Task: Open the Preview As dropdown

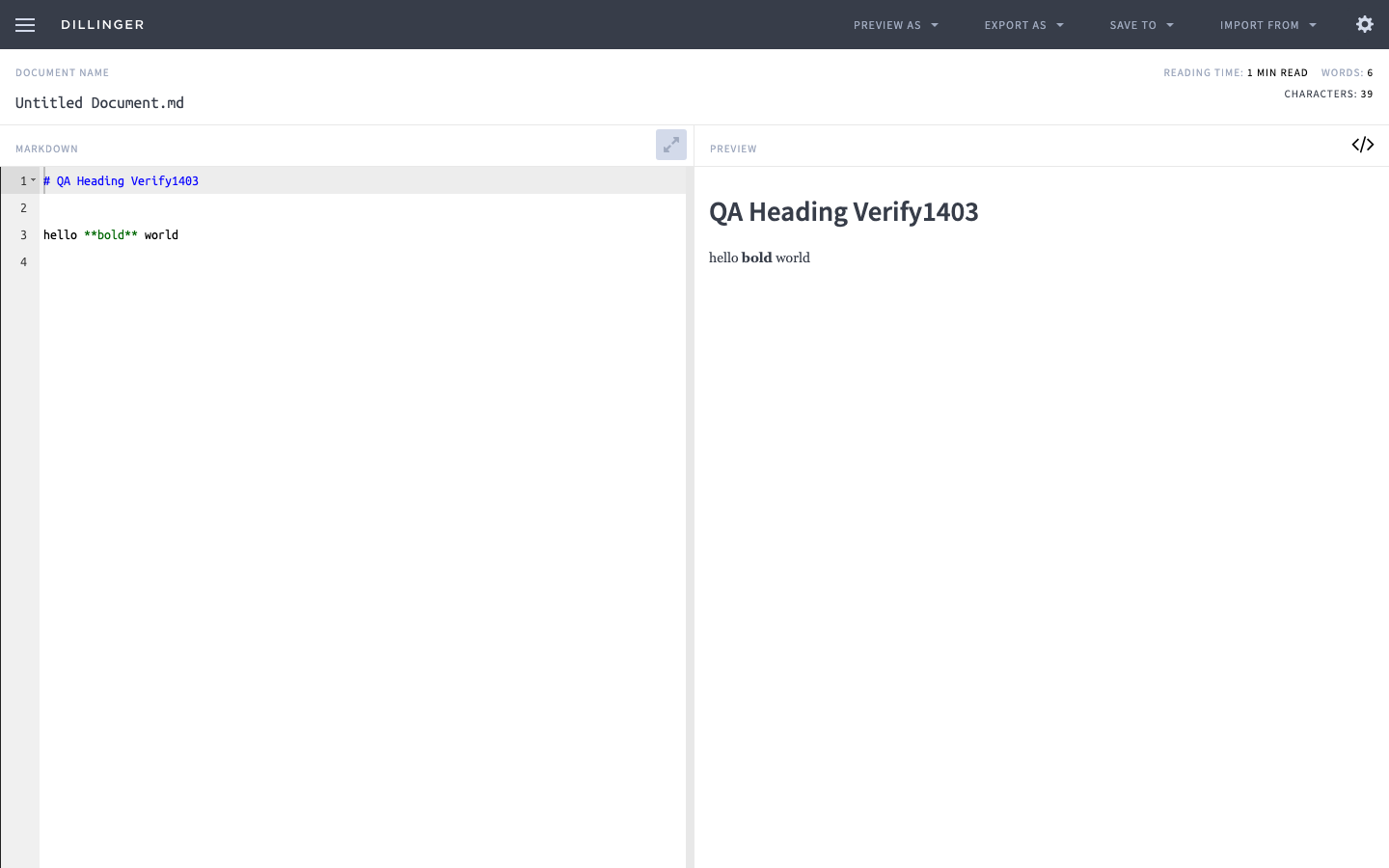Action: (896, 25)
